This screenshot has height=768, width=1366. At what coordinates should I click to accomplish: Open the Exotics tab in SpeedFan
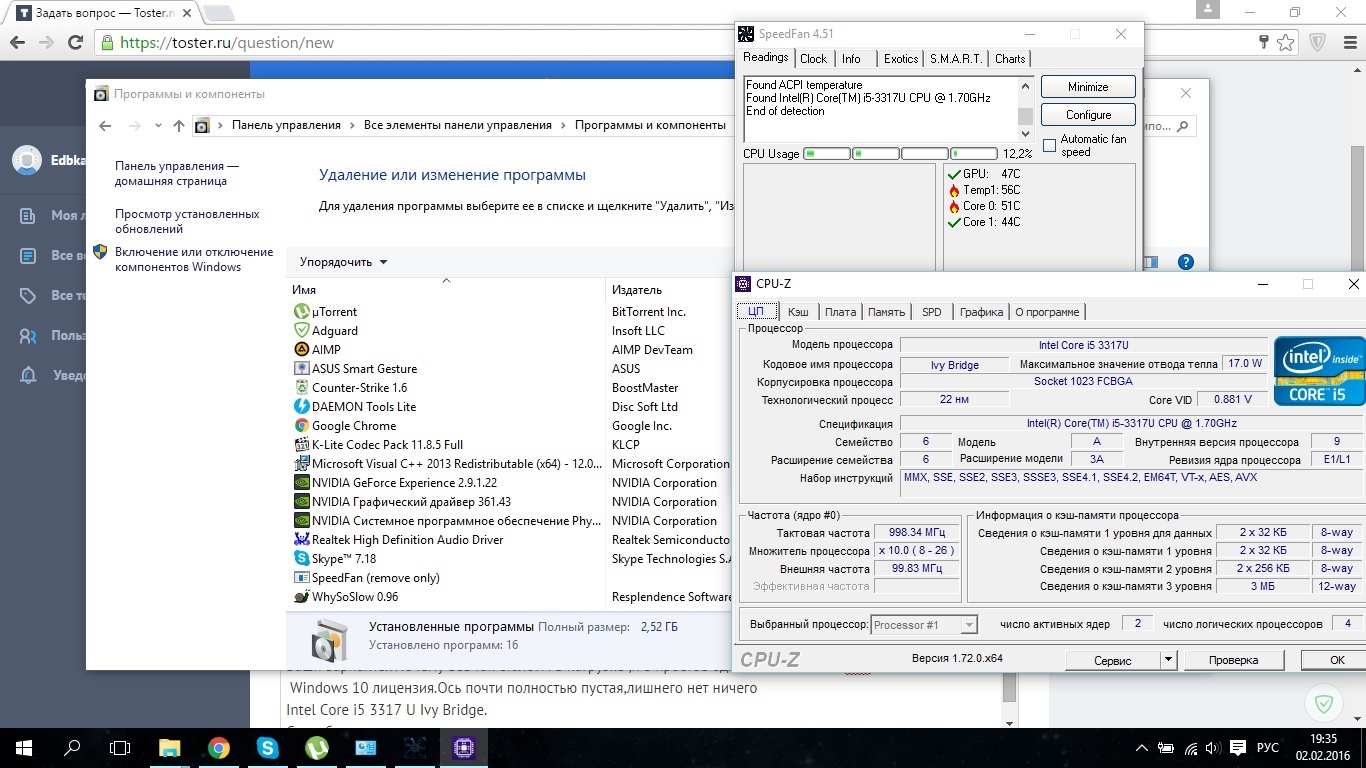click(x=900, y=59)
